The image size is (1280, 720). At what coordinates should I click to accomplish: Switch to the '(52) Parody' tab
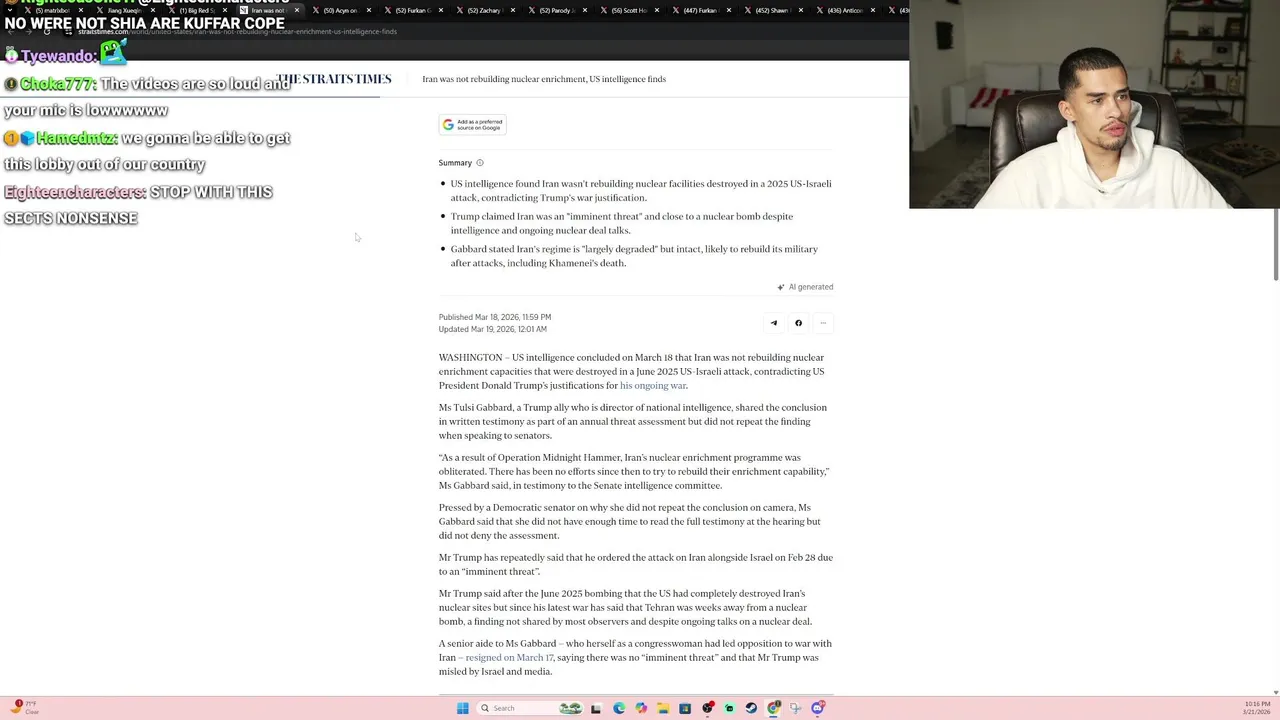pos(556,10)
